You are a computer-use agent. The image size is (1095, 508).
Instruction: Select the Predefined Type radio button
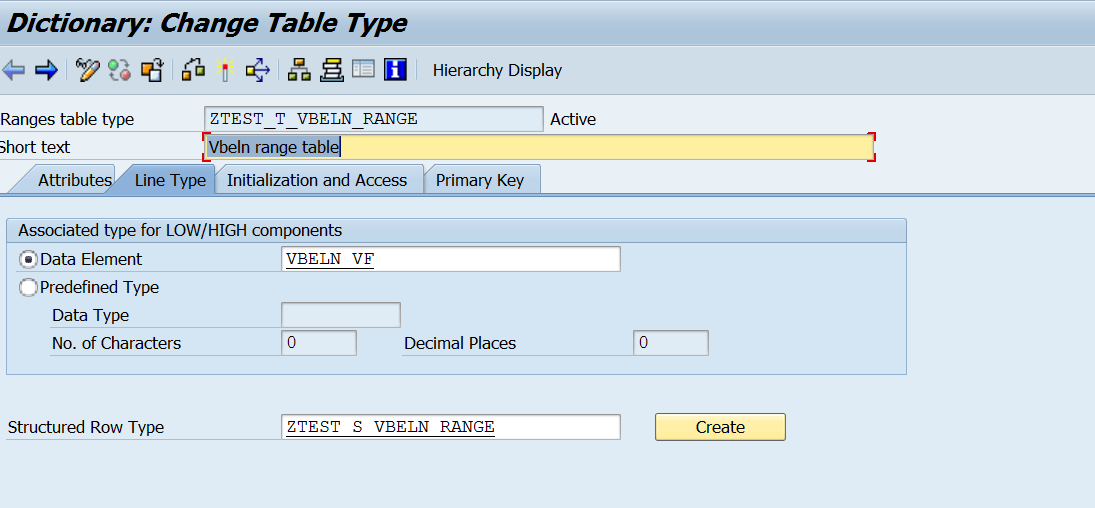pos(29,287)
